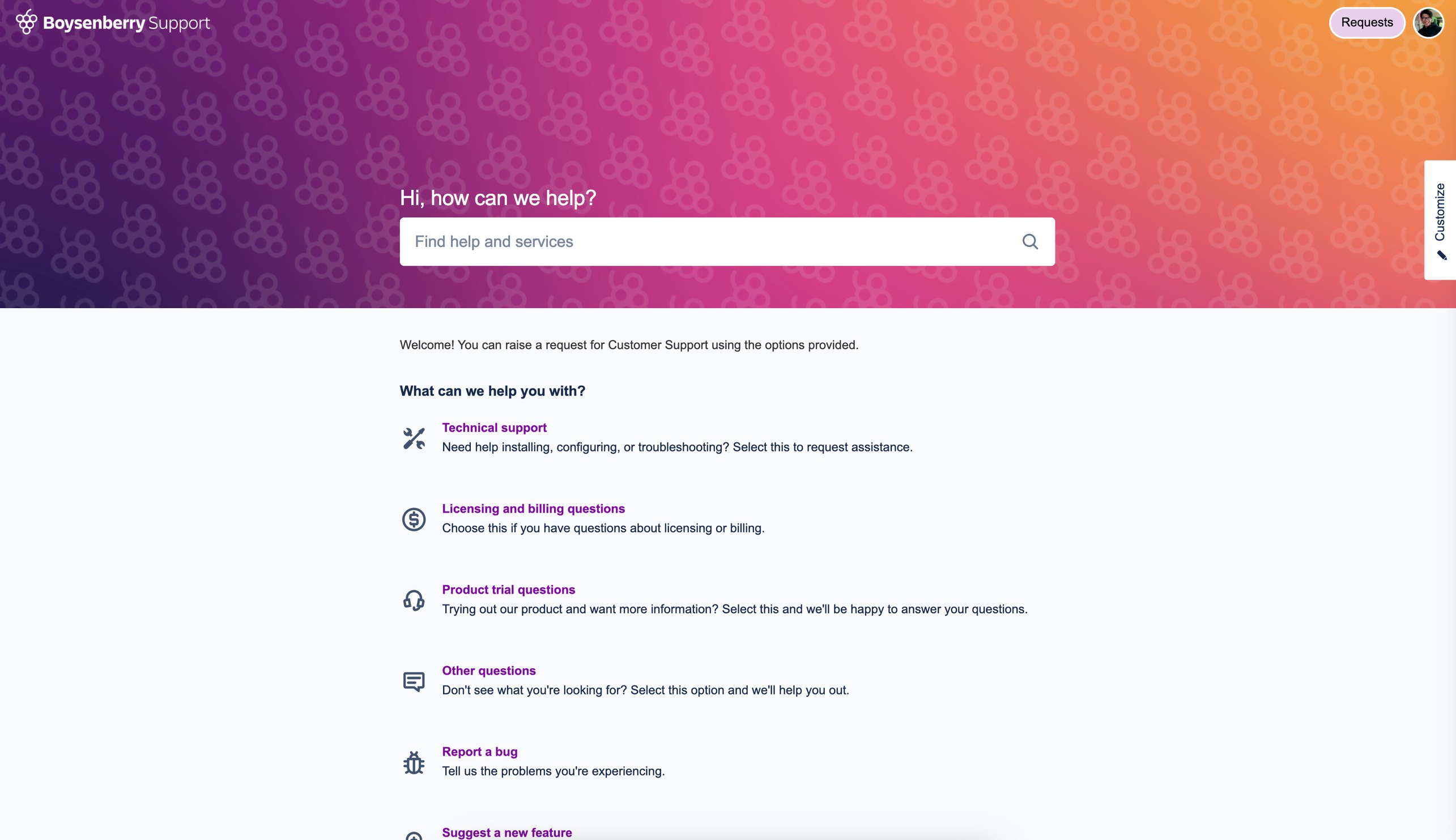
Task: Expand the Suggest a new feature option
Action: click(507, 832)
